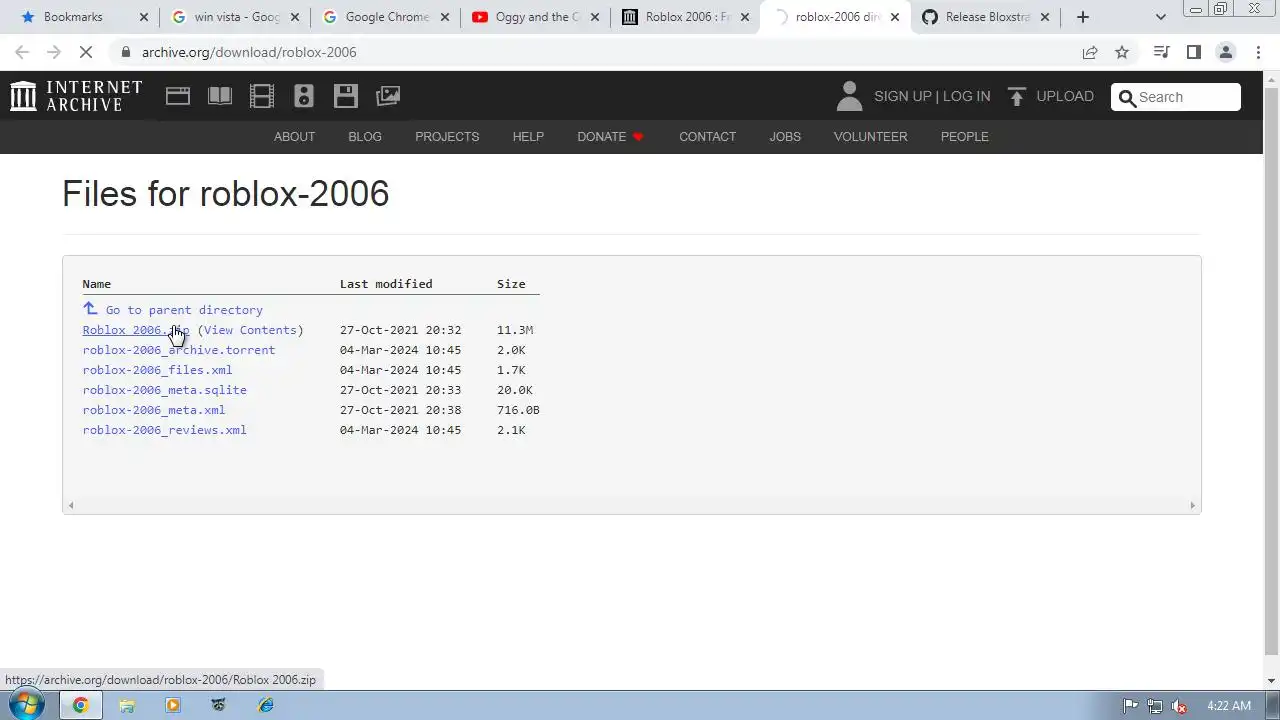Switch to the Google Chrome search tab
This screenshot has height=720, width=1280.
386,17
